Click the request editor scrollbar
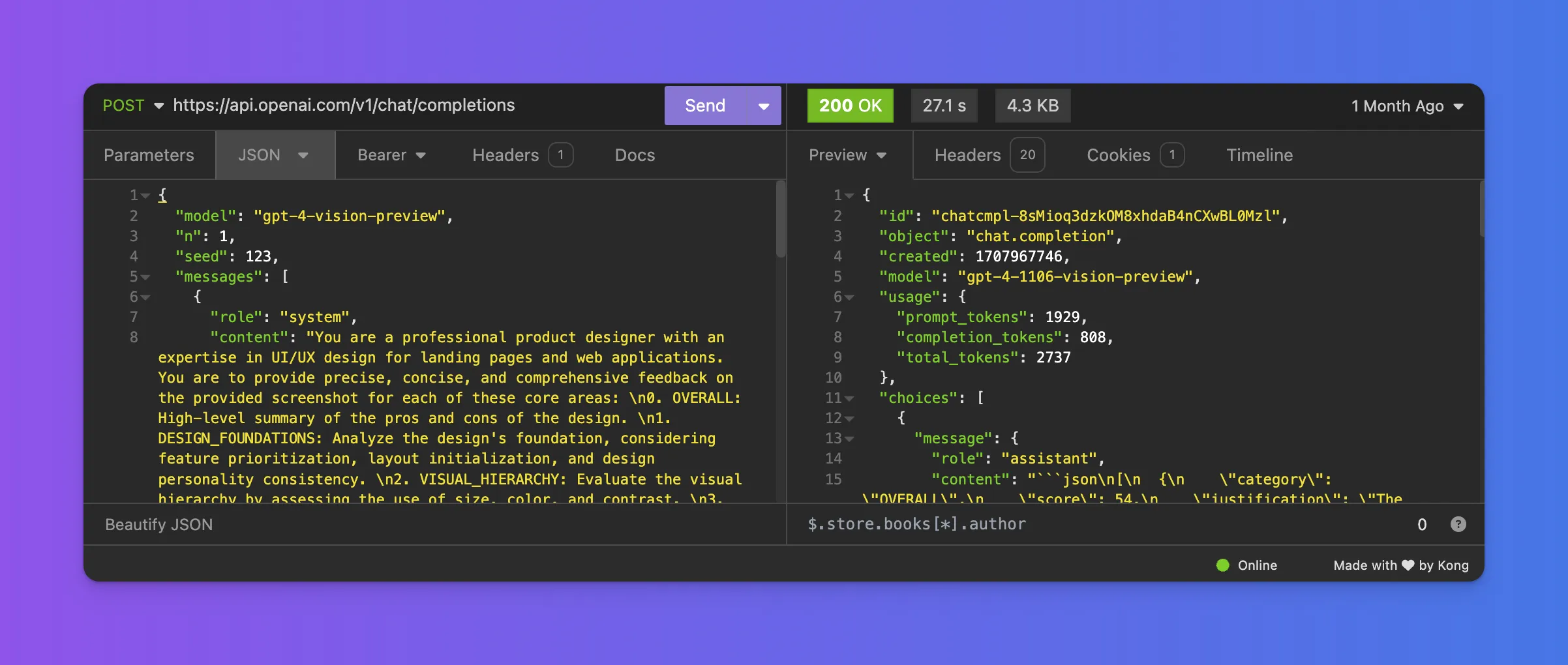 pyautogui.click(x=780, y=219)
